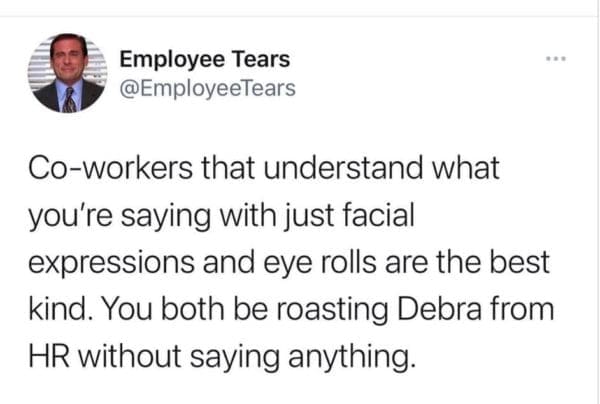Click the word 'Employee' in display name
The height and width of the screenshot is (404, 600).
173,60
